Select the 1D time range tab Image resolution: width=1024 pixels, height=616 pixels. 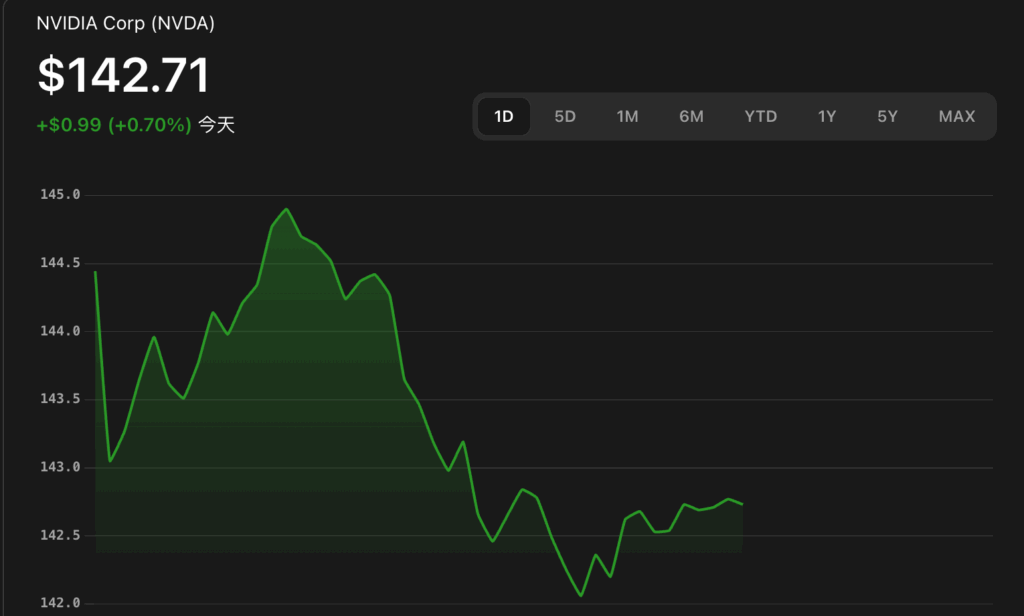[x=504, y=116]
